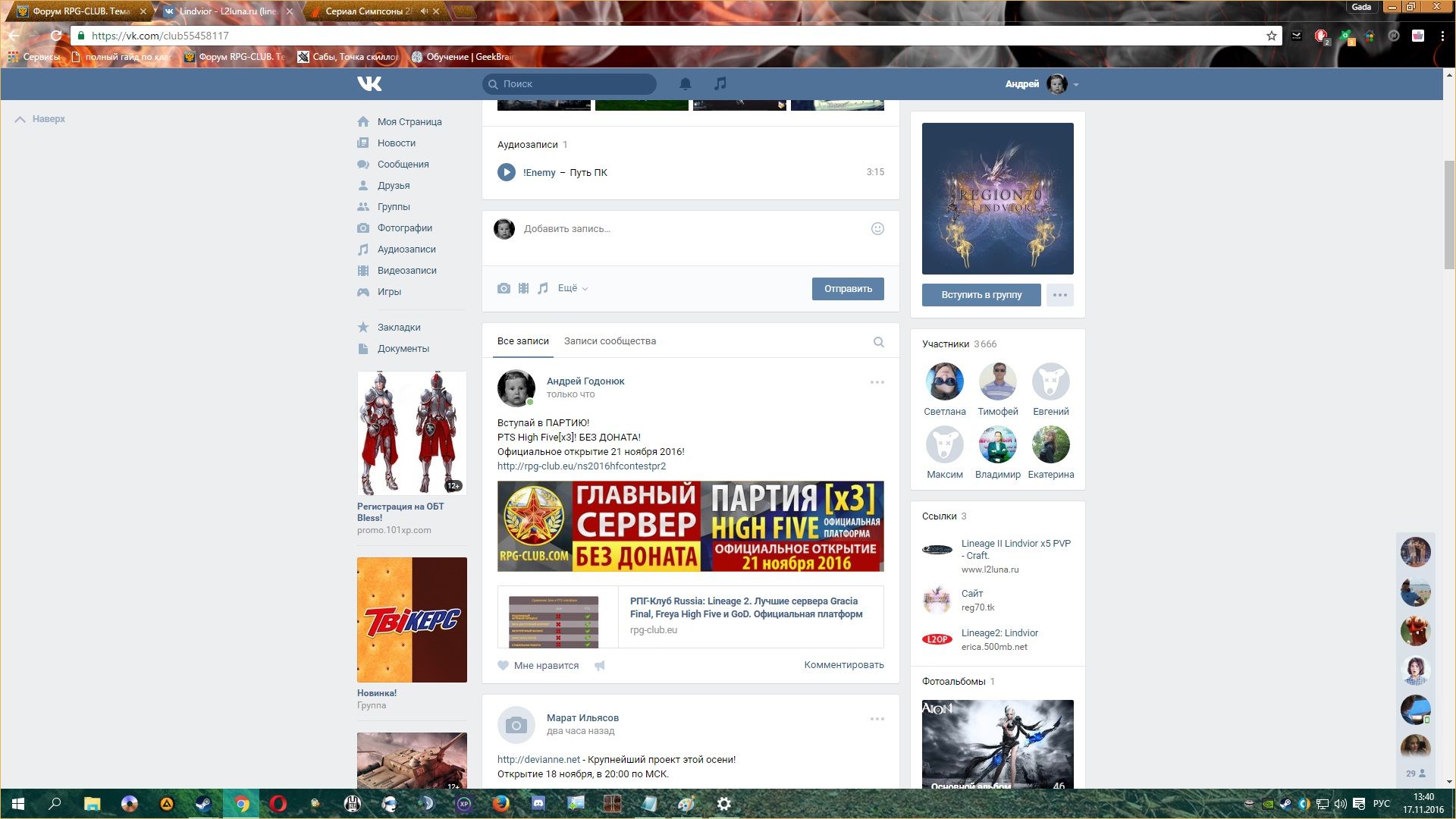Open Lineage II Lindvior x5 PVP link
This screenshot has width=1456, height=819.
pos(1016,549)
